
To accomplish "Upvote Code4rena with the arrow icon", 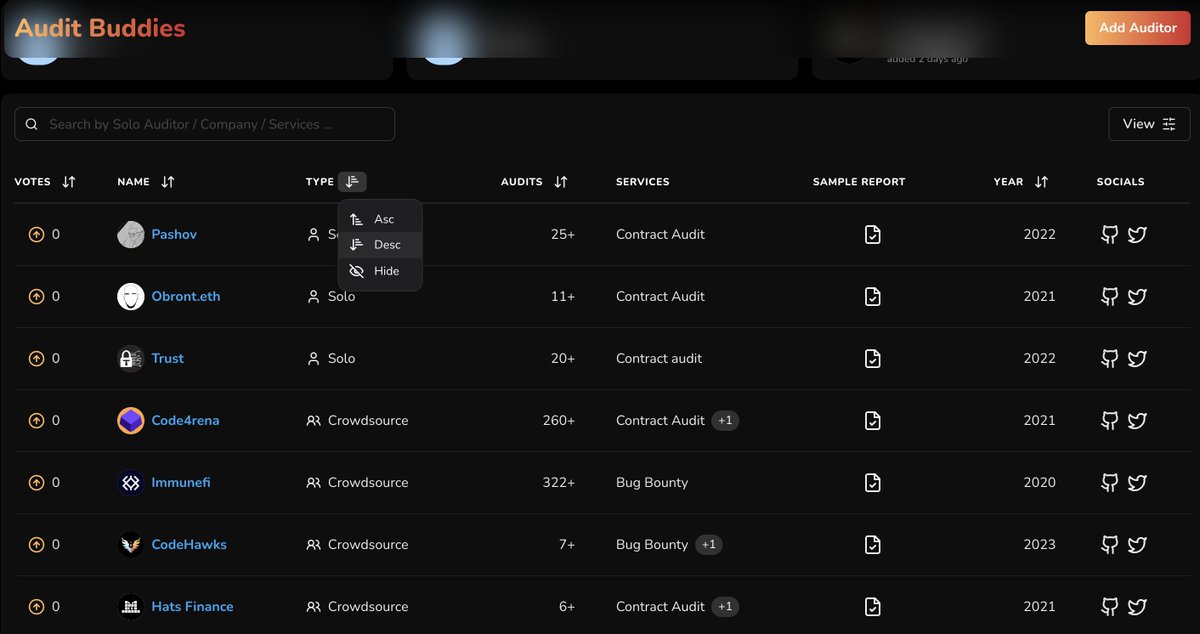I will click(36, 421).
